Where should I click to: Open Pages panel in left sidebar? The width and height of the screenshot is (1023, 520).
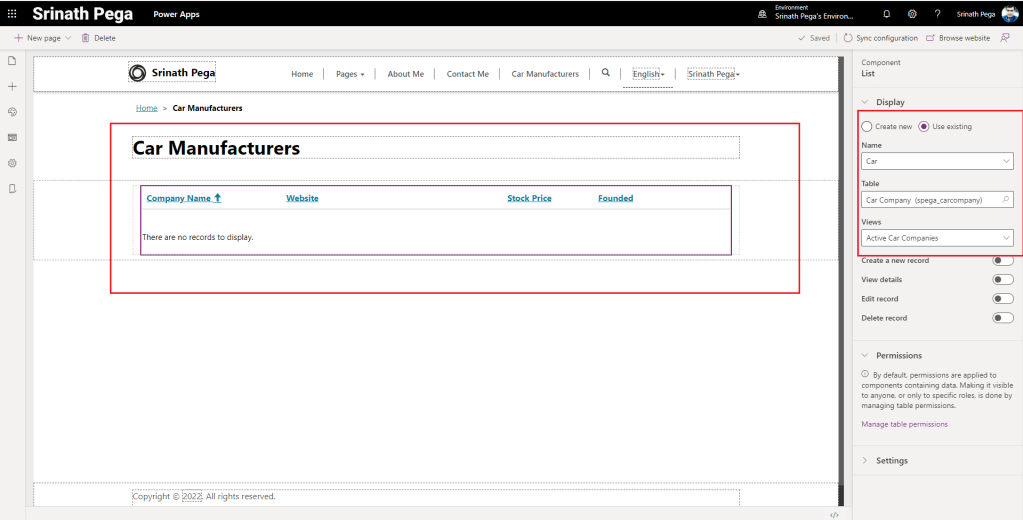(x=12, y=61)
